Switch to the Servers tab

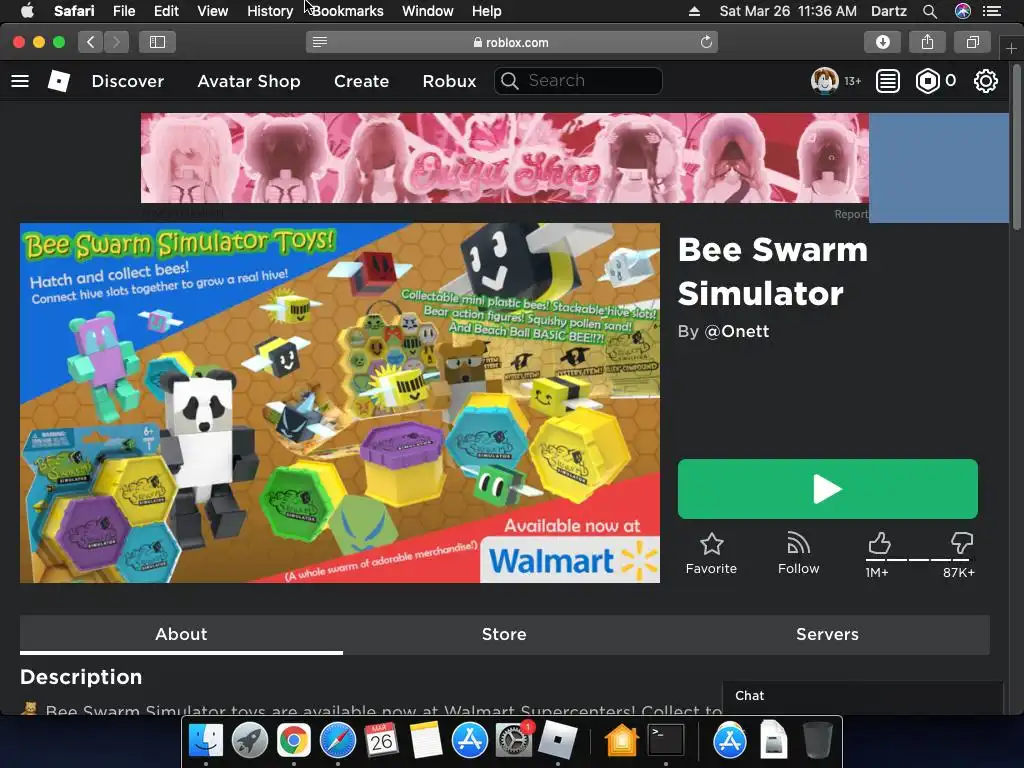[827, 634]
